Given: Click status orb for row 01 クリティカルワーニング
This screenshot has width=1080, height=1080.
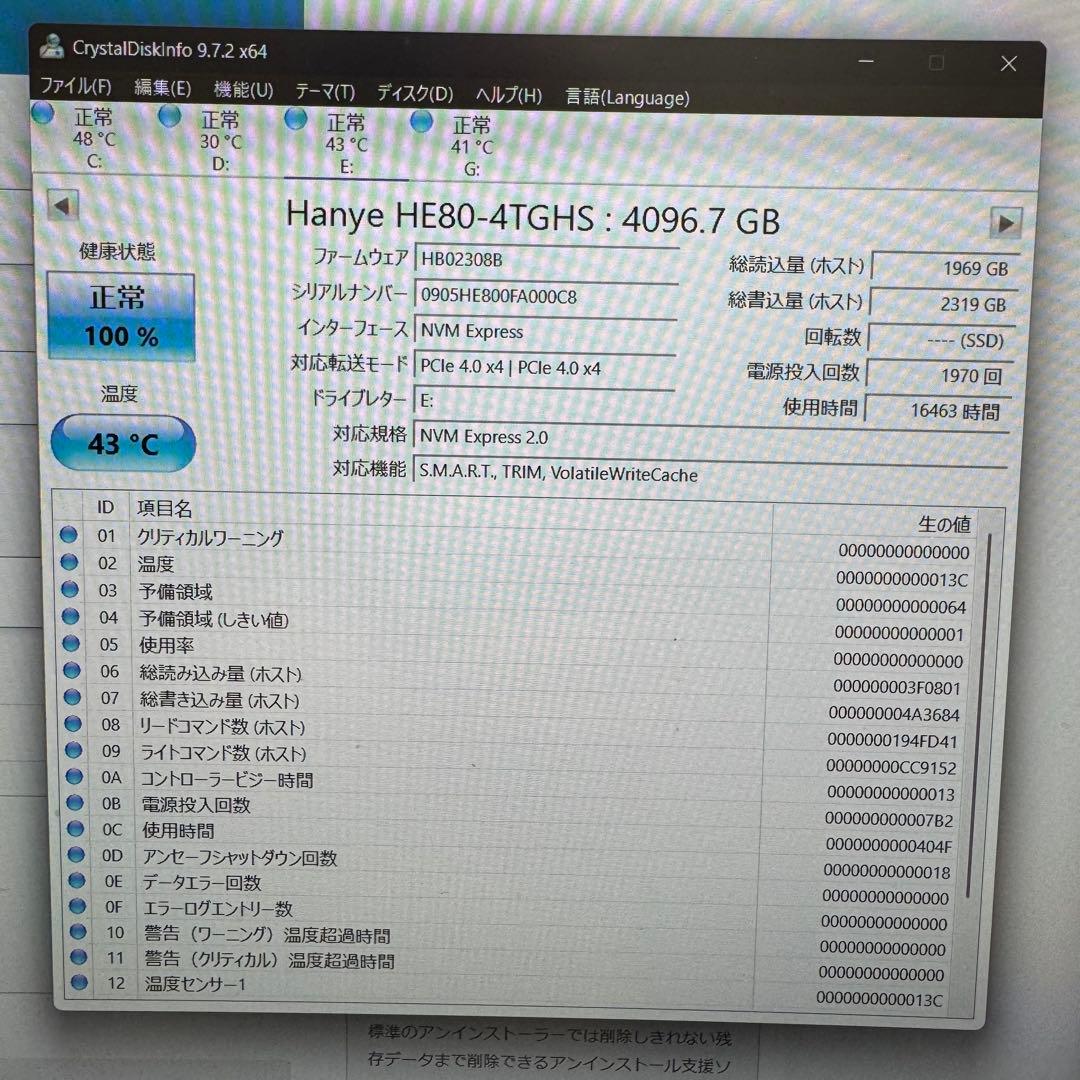Looking at the screenshot, I should [68, 534].
